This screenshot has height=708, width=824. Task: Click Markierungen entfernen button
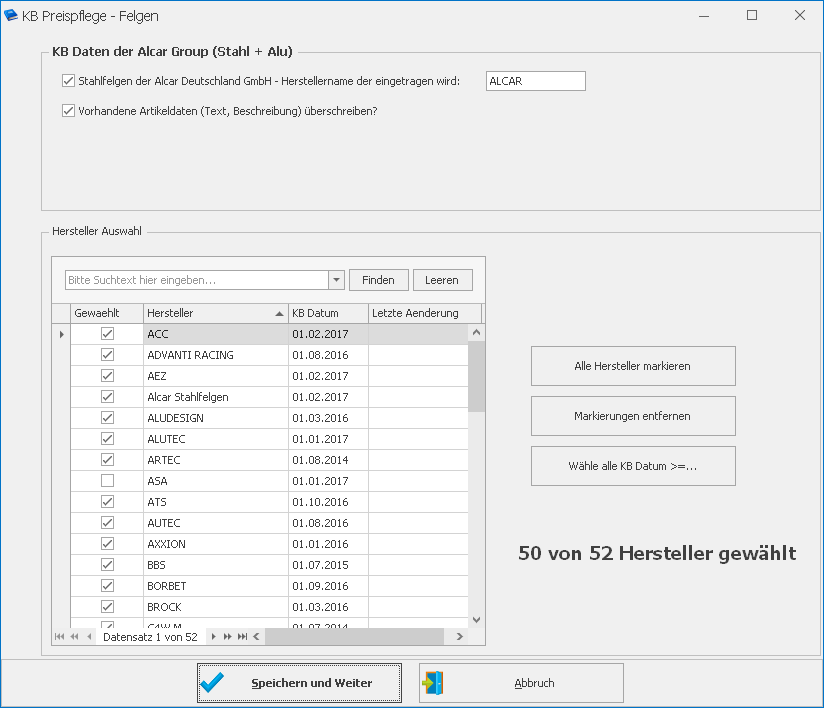pos(633,416)
